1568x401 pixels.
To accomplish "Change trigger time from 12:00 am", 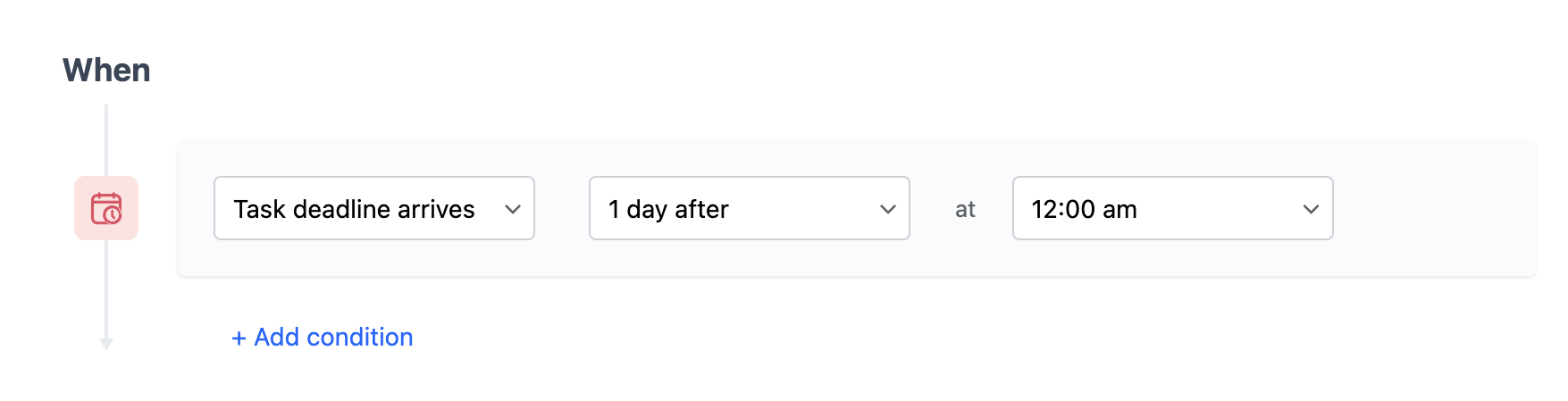I will (x=1173, y=208).
